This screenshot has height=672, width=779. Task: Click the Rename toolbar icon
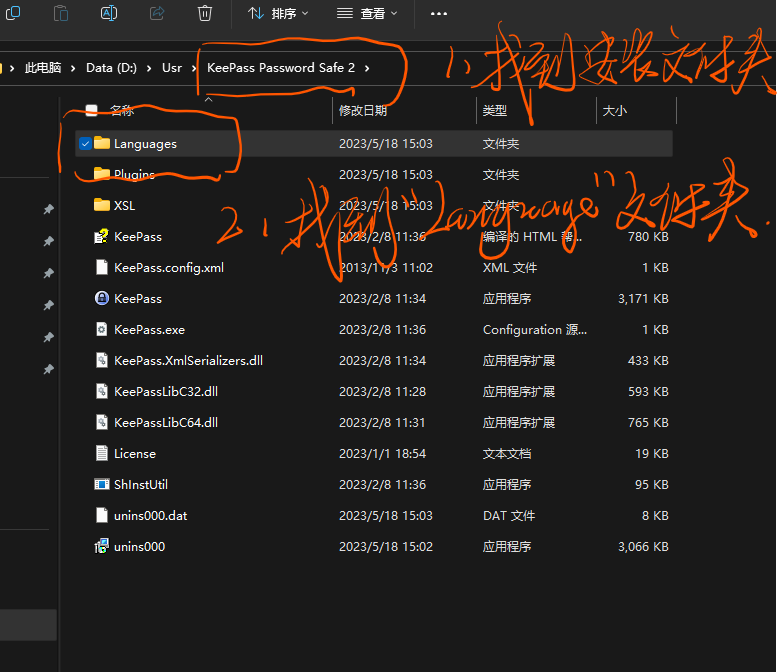(x=109, y=13)
